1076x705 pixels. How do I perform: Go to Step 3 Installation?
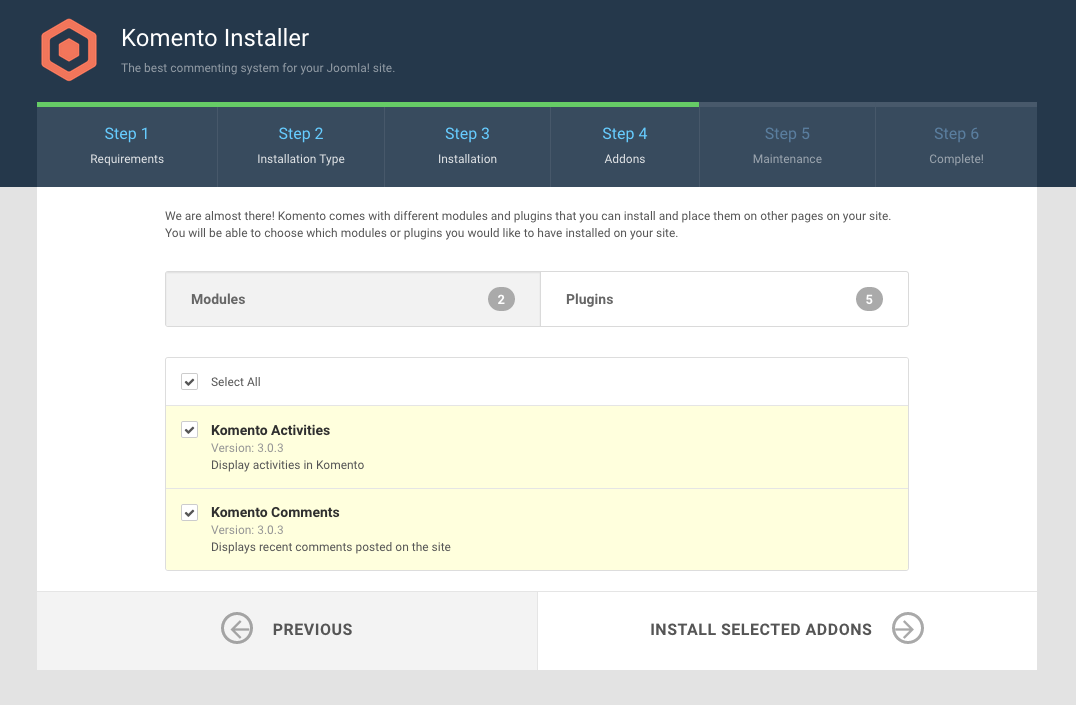[467, 146]
